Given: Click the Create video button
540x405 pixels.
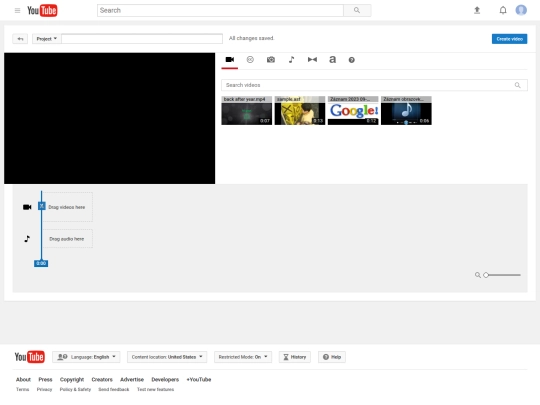Looking at the screenshot, I should pos(509,39).
